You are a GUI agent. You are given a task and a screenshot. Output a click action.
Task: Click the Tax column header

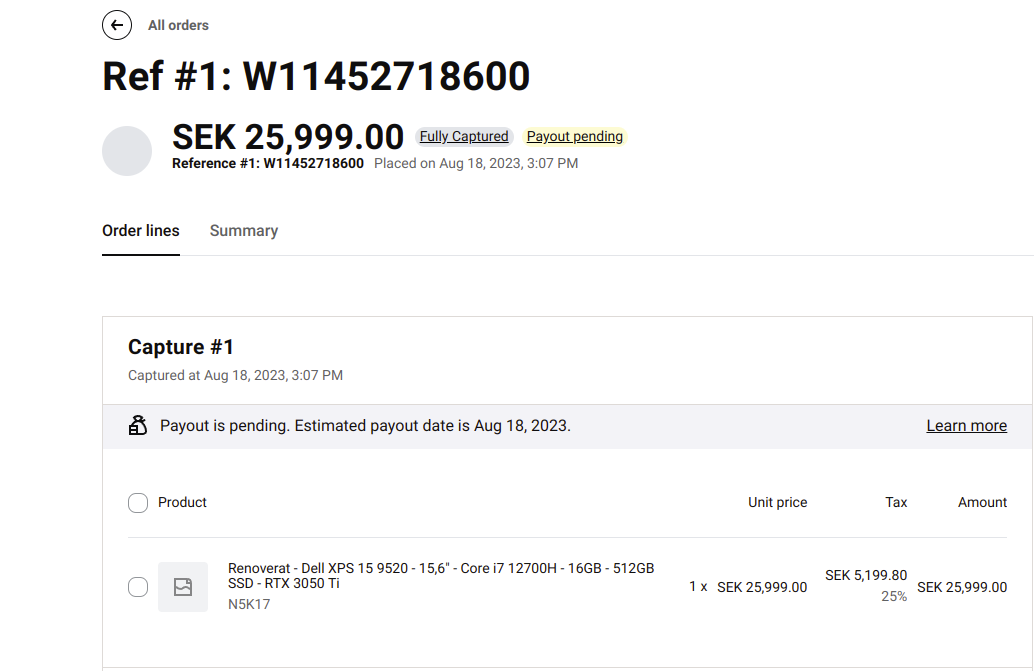(x=895, y=502)
